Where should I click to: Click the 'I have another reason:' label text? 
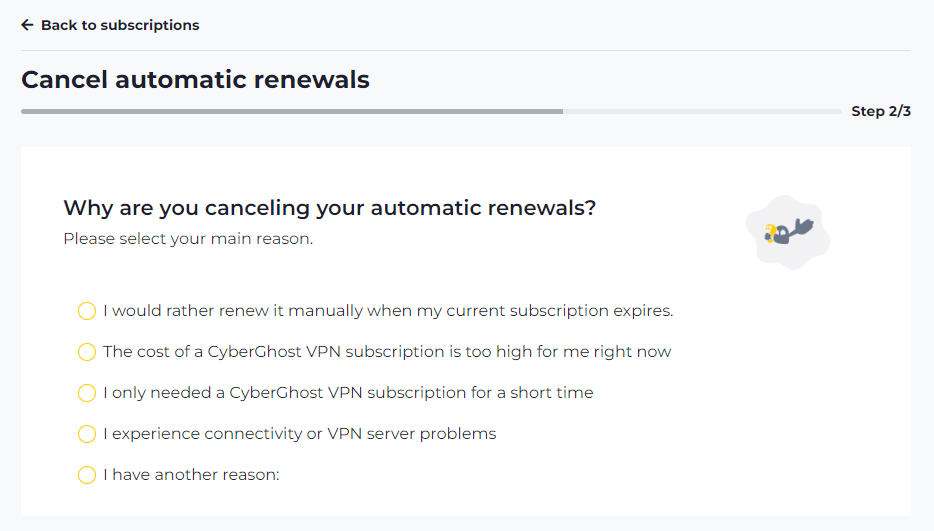coord(191,474)
